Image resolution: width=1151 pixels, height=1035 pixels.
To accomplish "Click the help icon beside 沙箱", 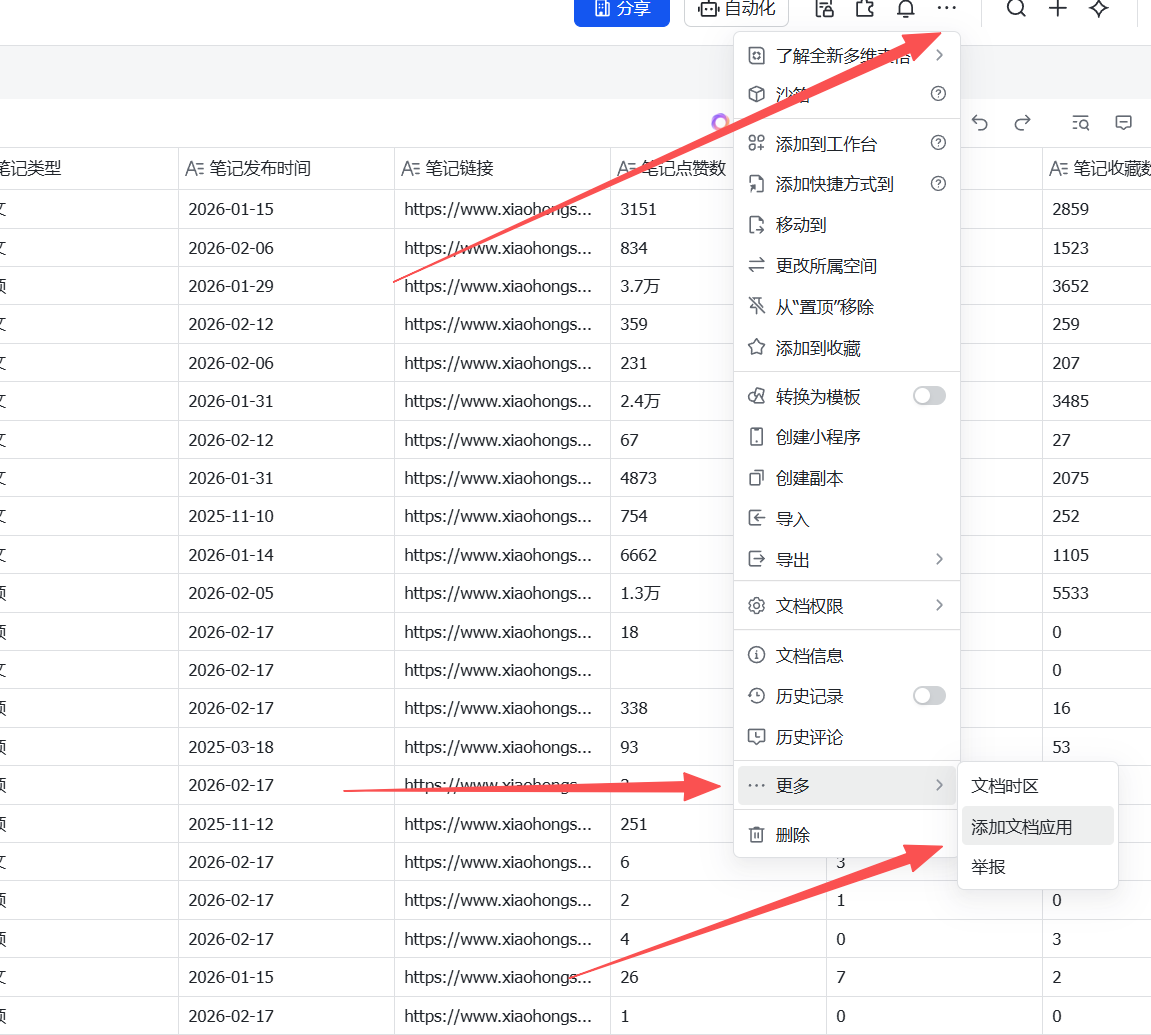I will click(x=938, y=93).
